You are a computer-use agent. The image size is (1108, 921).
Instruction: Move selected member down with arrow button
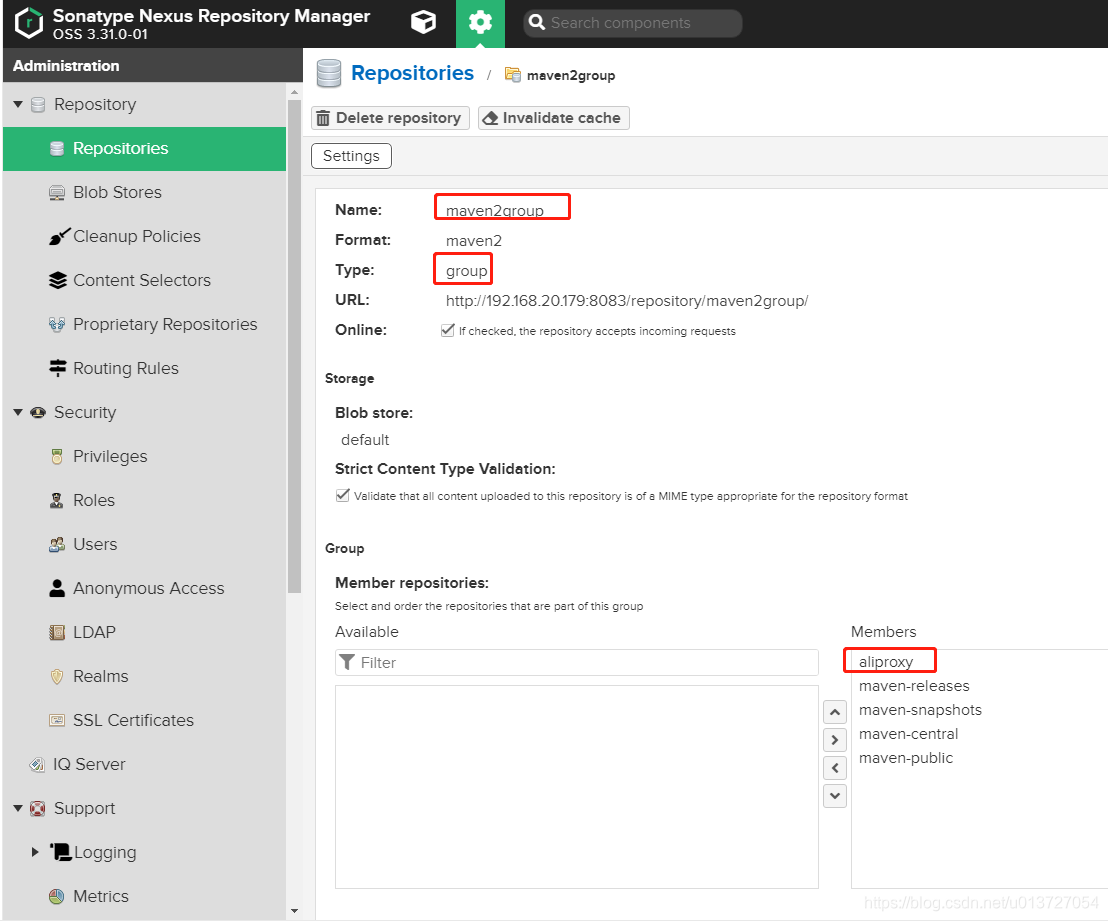835,796
